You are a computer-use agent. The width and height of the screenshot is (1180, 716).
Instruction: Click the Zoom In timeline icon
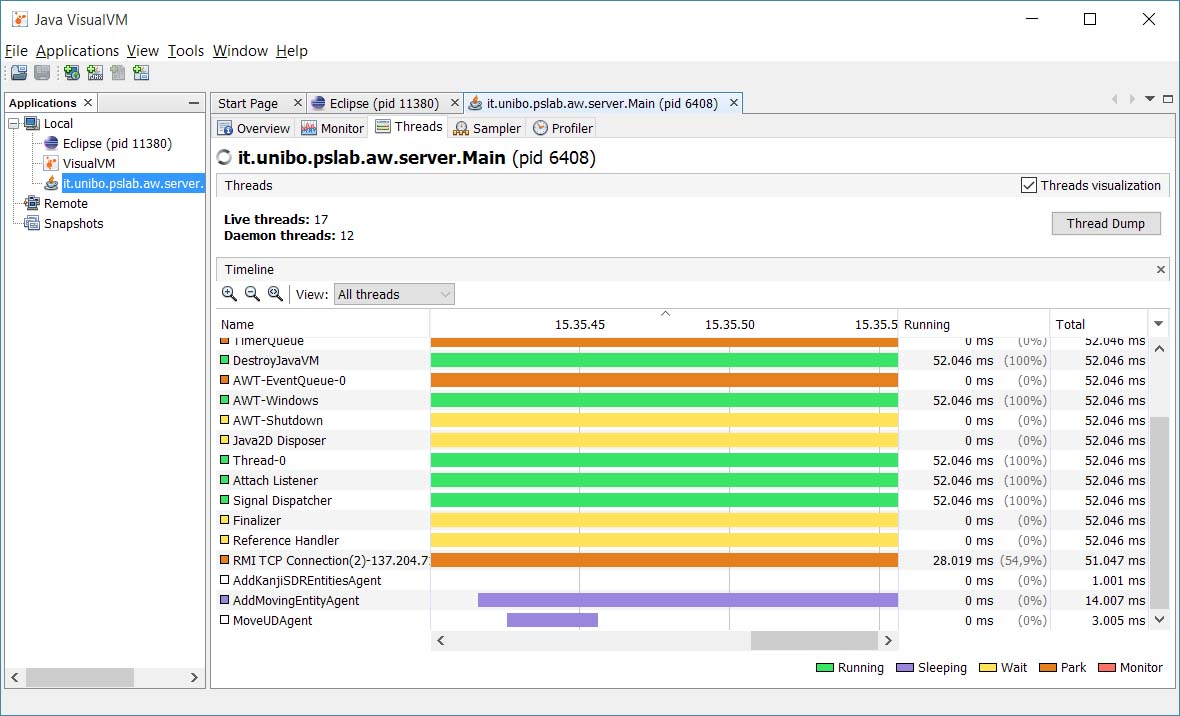230,294
